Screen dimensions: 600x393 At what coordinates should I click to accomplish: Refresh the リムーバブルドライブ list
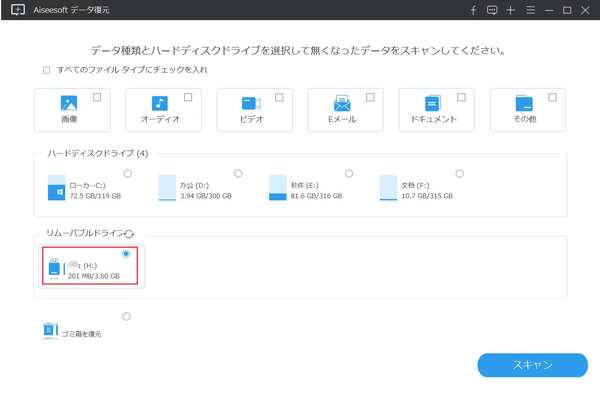(129, 233)
